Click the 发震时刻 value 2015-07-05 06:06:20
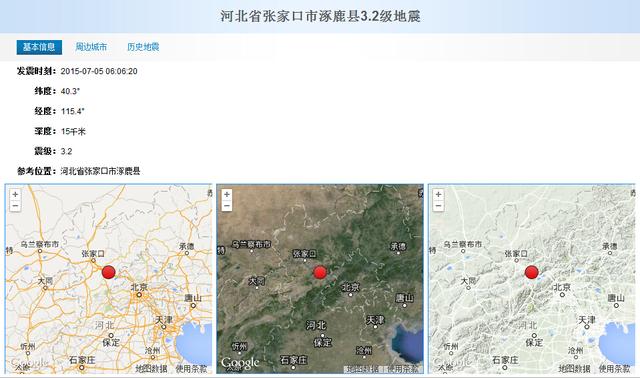 tap(99, 71)
